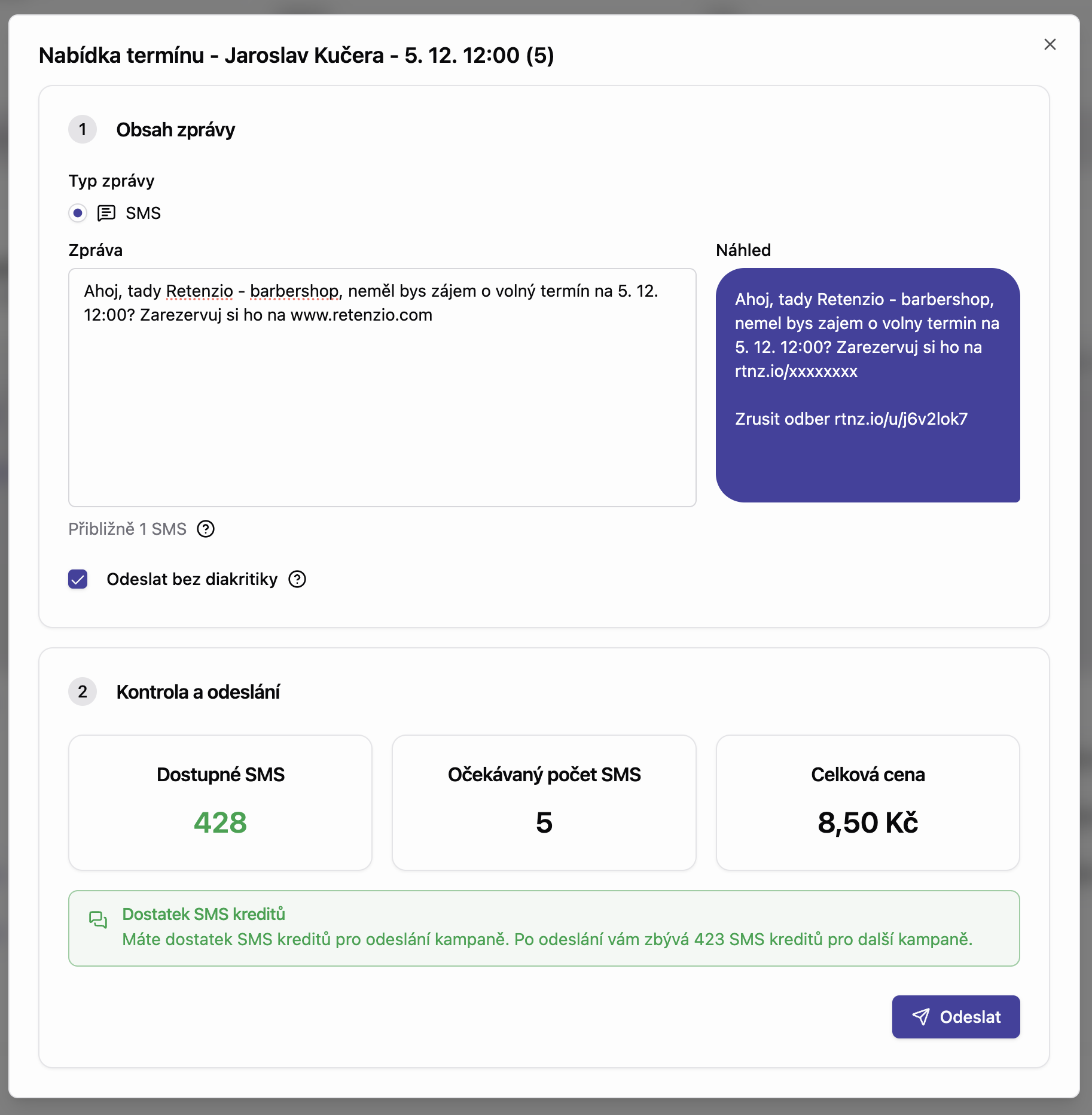Screen dimensions: 1092x1115
Task: Click the SMS chat bubble icon beside the radio button
Action: click(x=106, y=213)
